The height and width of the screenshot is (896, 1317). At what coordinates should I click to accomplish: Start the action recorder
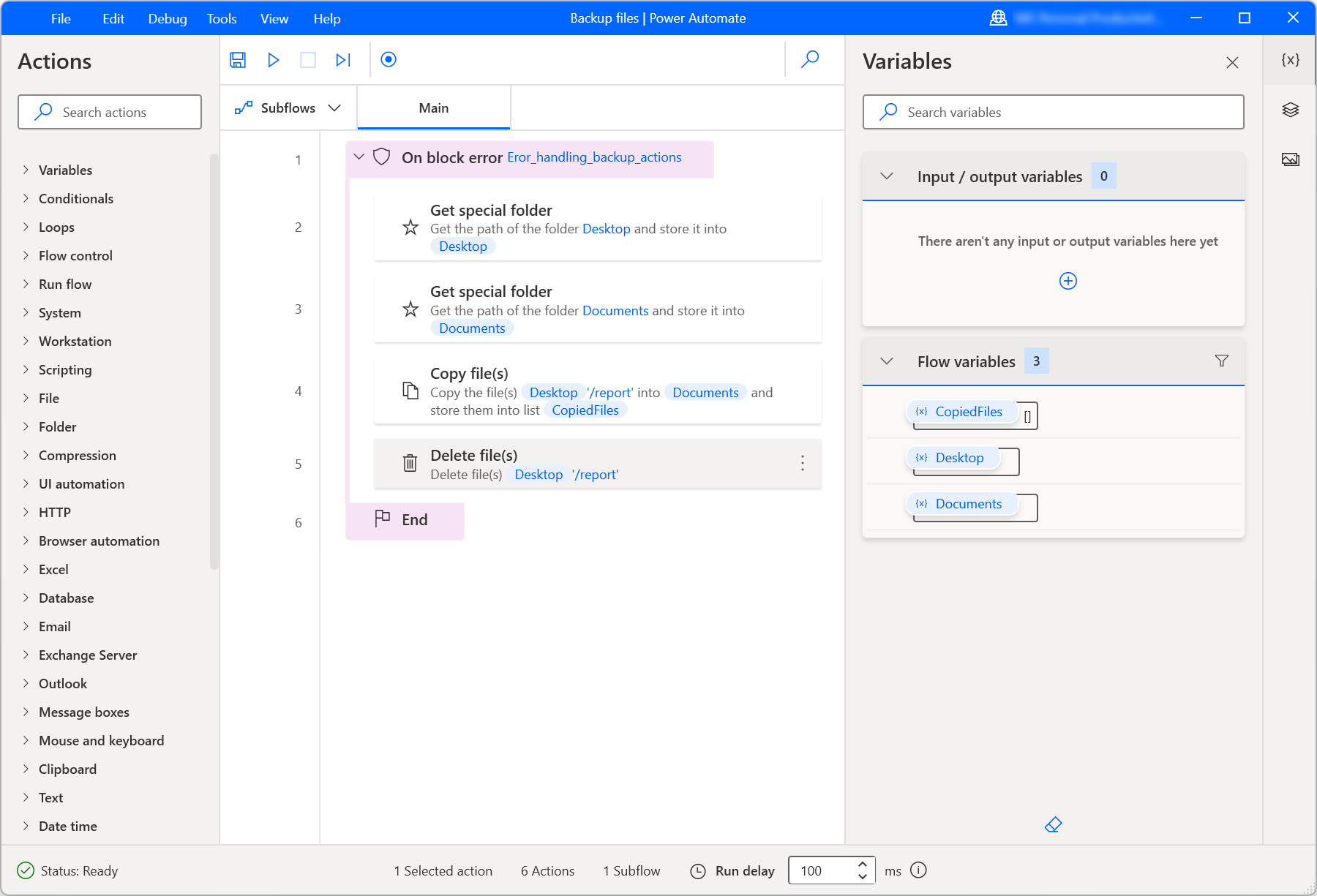[x=389, y=60]
